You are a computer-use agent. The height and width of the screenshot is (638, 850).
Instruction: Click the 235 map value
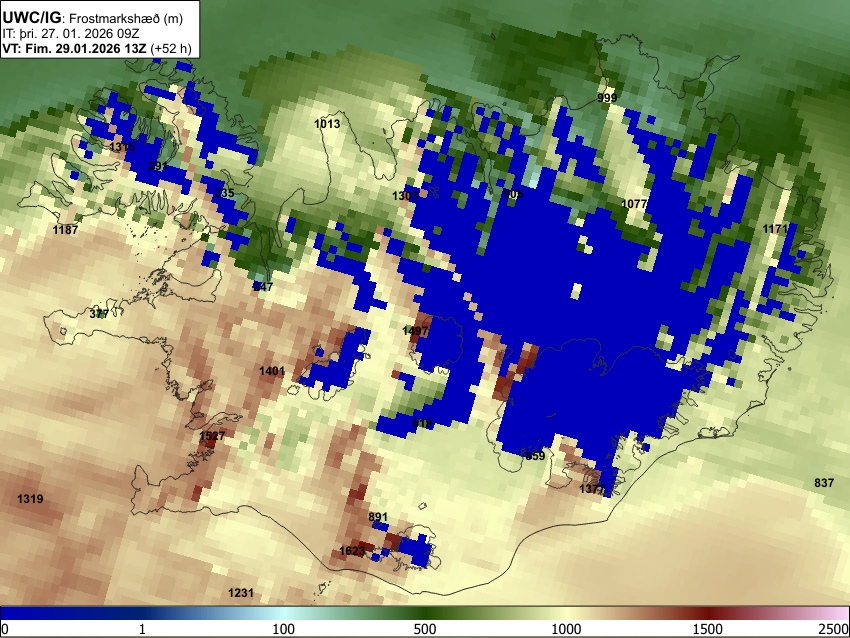[x=224, y=193]
